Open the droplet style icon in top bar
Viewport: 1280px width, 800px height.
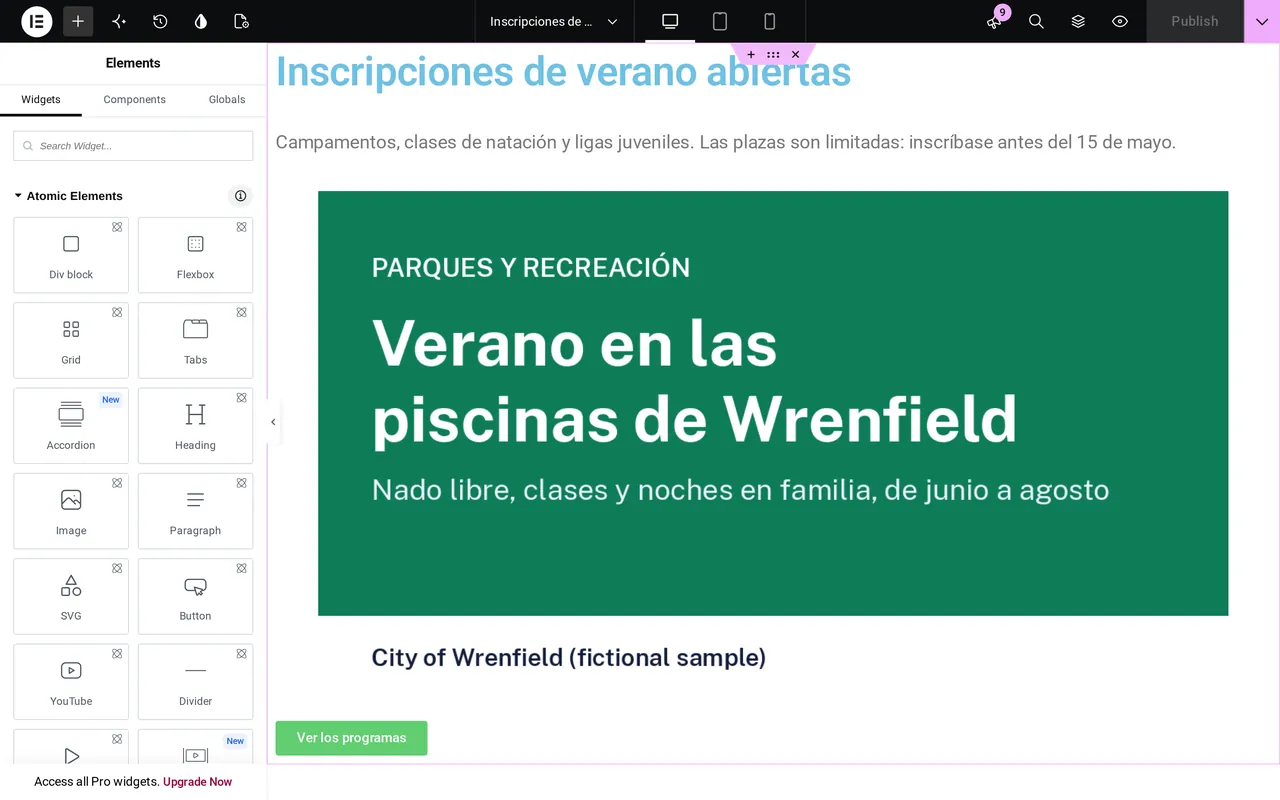[x=201, y=21]
